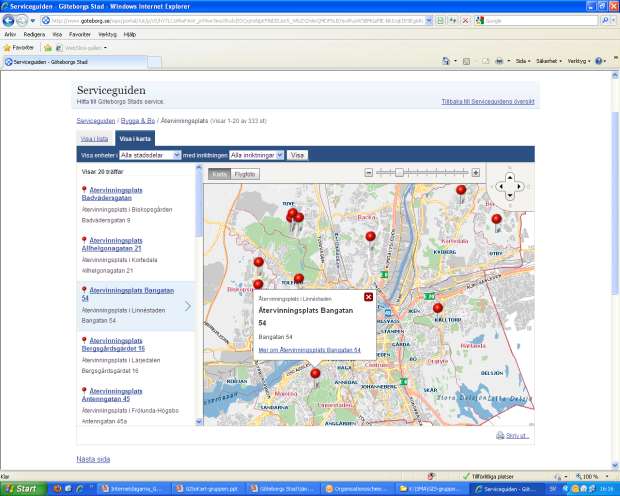Click the printer icon in command bar
The width and height of the screenshot is (620, 496).
(x=499, y=61)
